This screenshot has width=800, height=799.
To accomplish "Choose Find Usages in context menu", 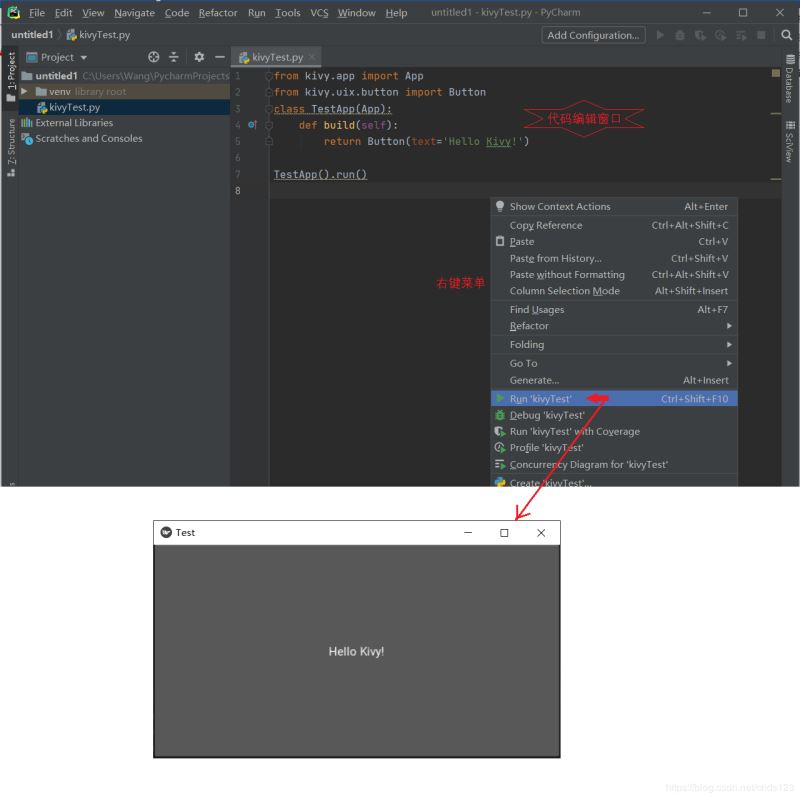I will point(614,309).
